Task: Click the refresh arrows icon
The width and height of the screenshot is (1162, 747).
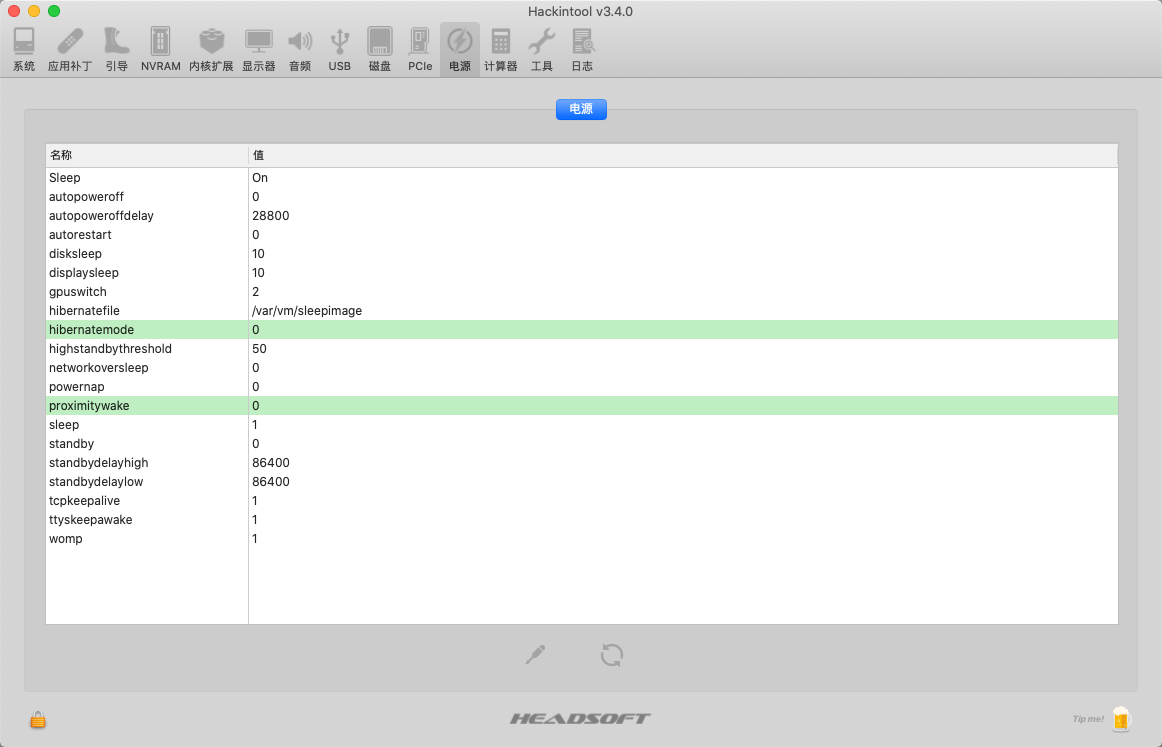Action: pos(611,654)
